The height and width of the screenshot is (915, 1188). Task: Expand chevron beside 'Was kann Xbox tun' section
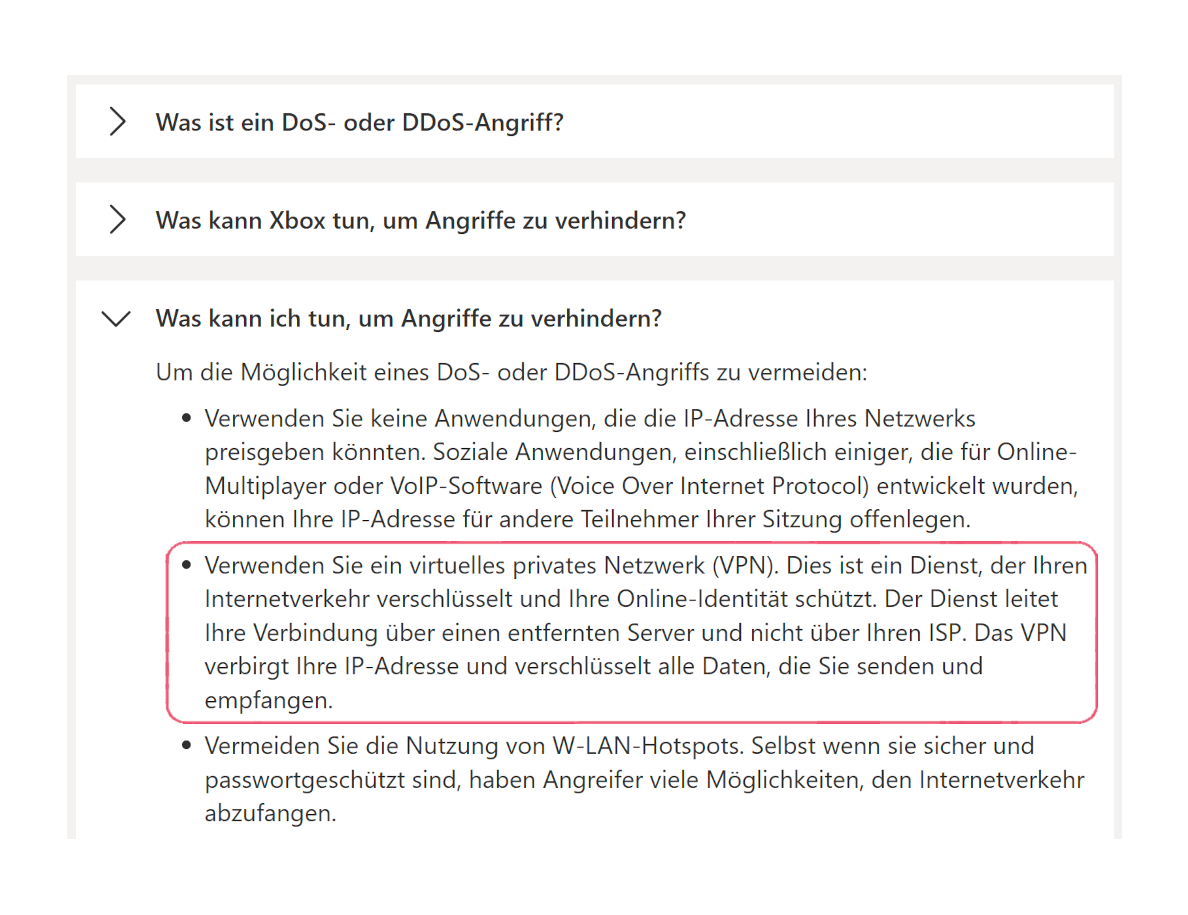tap(117, 220)
